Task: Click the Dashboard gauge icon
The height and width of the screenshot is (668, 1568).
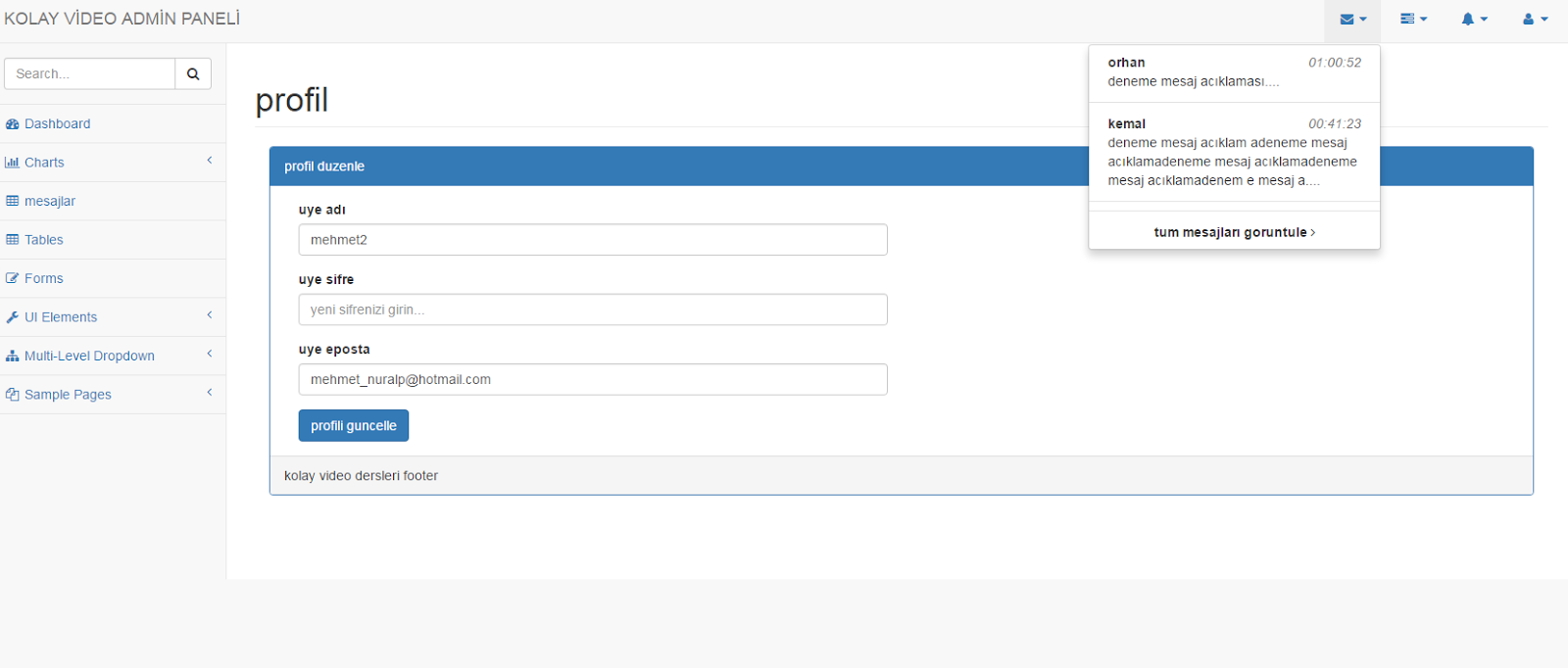Action: pos(13,124)
